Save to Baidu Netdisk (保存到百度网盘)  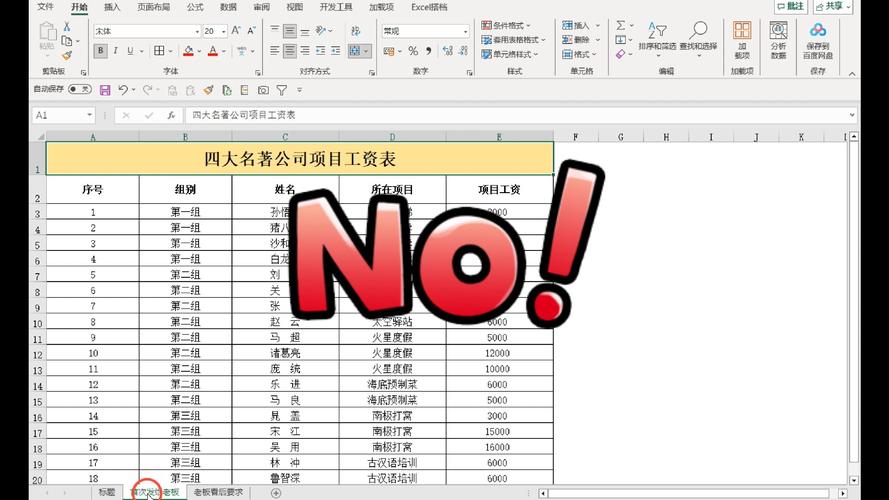(818, 40)
